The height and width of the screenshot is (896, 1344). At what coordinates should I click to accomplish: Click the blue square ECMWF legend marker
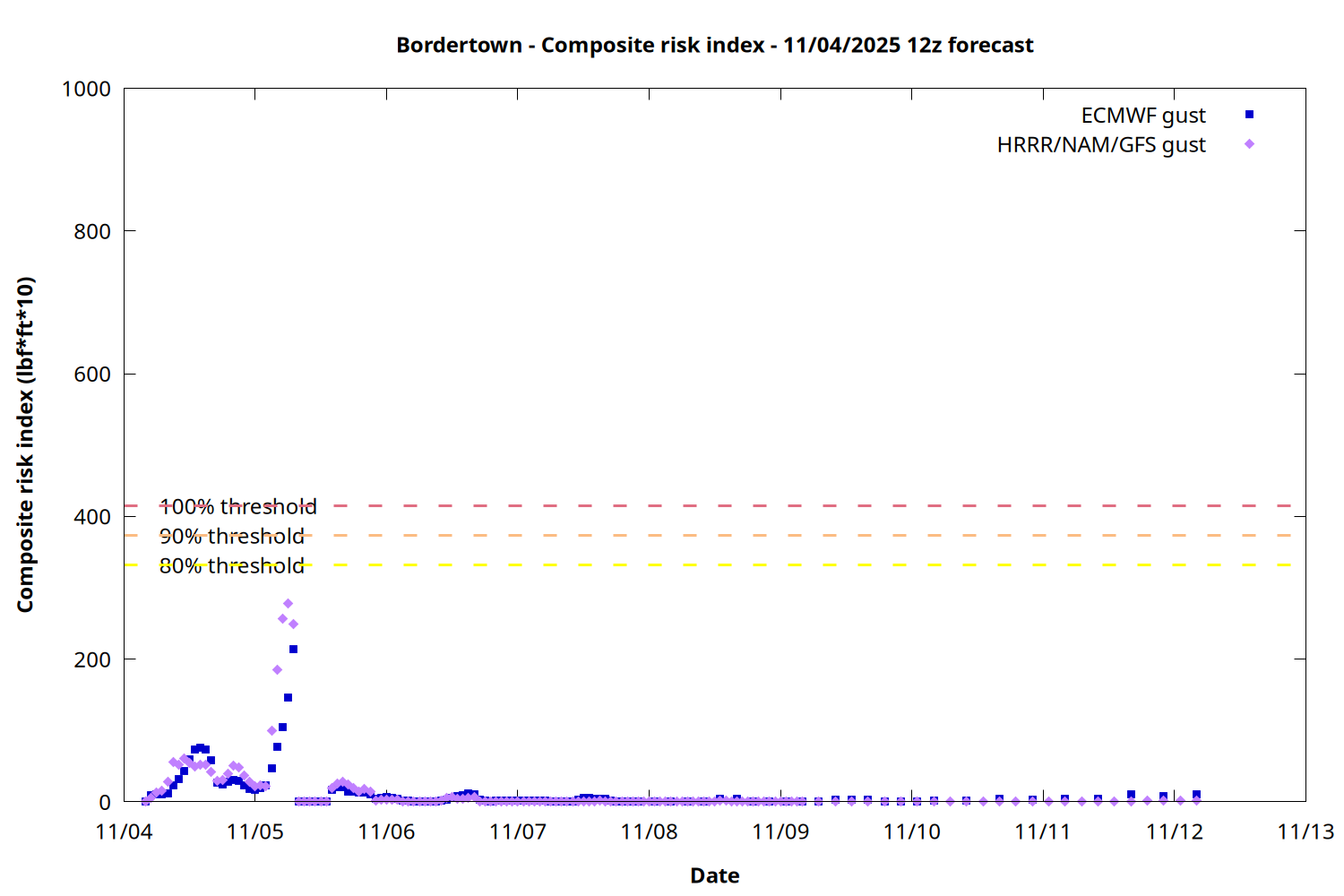pyautogui.click(x=1249, y=115)
